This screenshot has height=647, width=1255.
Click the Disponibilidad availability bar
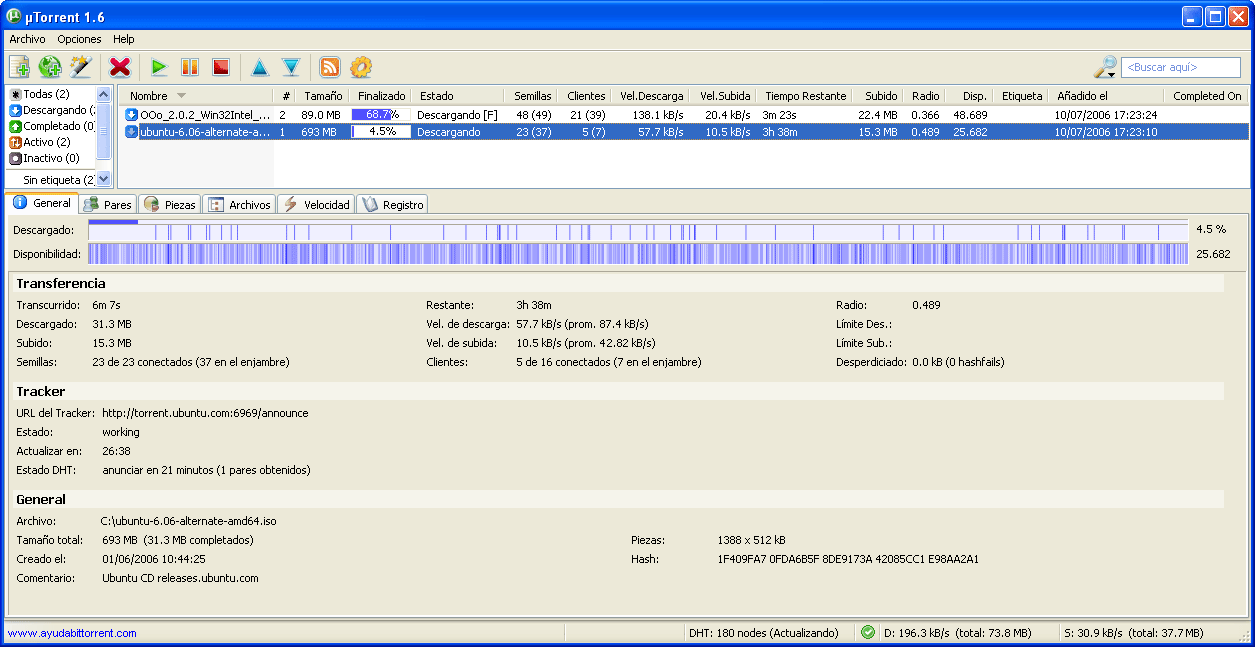[638, 254]
